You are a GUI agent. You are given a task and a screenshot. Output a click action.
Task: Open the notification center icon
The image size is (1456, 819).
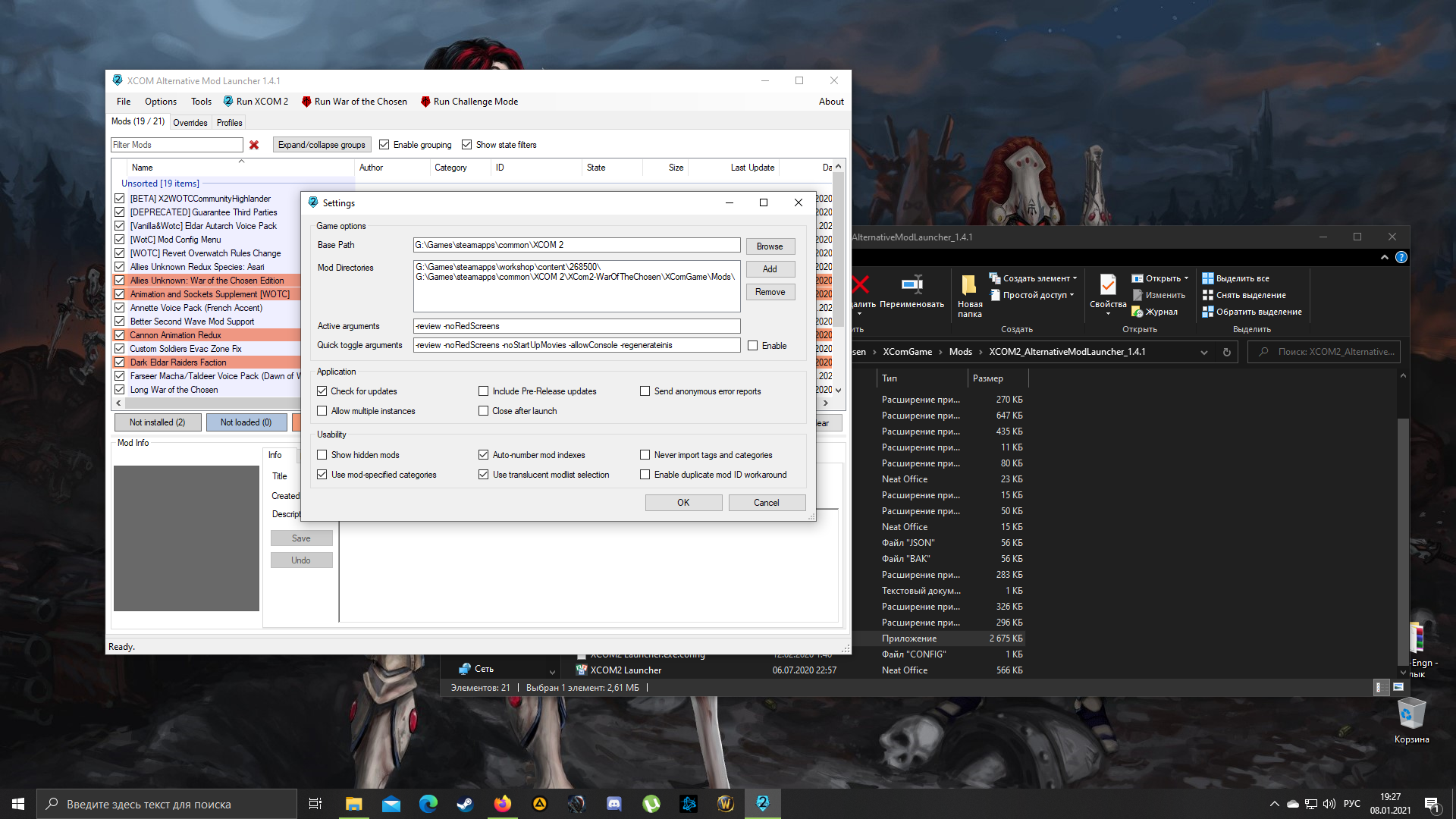click(x=1432, y=804)
